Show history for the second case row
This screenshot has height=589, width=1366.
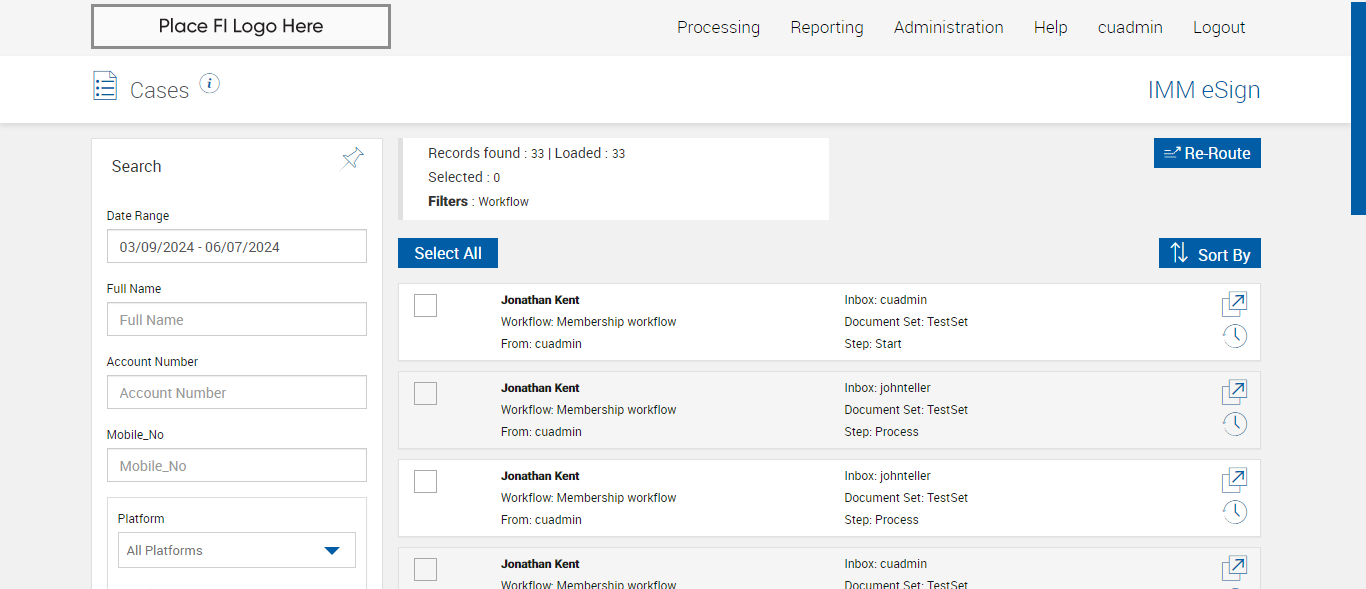(1234, 424)
